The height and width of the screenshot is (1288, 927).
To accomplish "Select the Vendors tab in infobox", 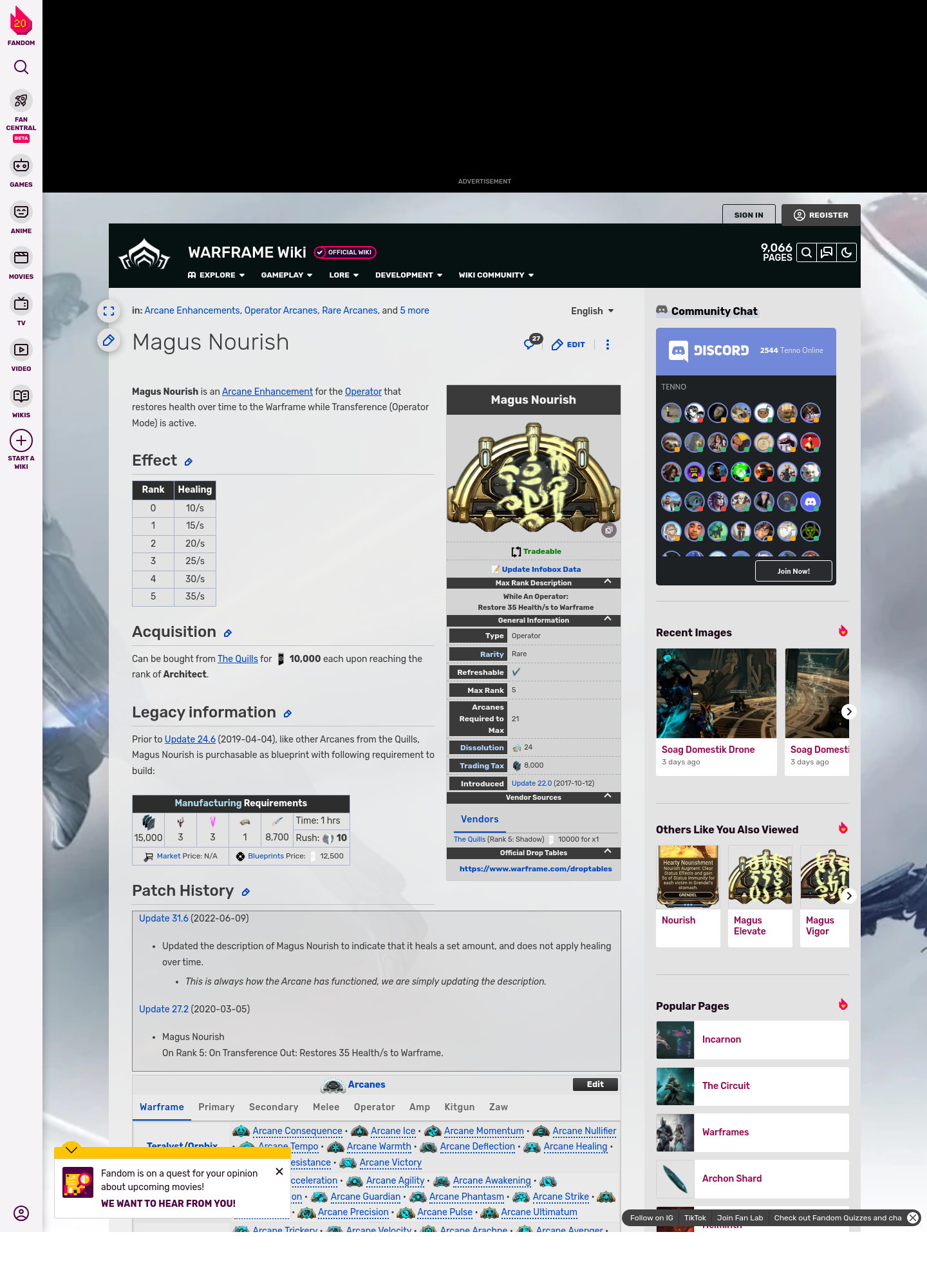I will (x=480, y=819).
